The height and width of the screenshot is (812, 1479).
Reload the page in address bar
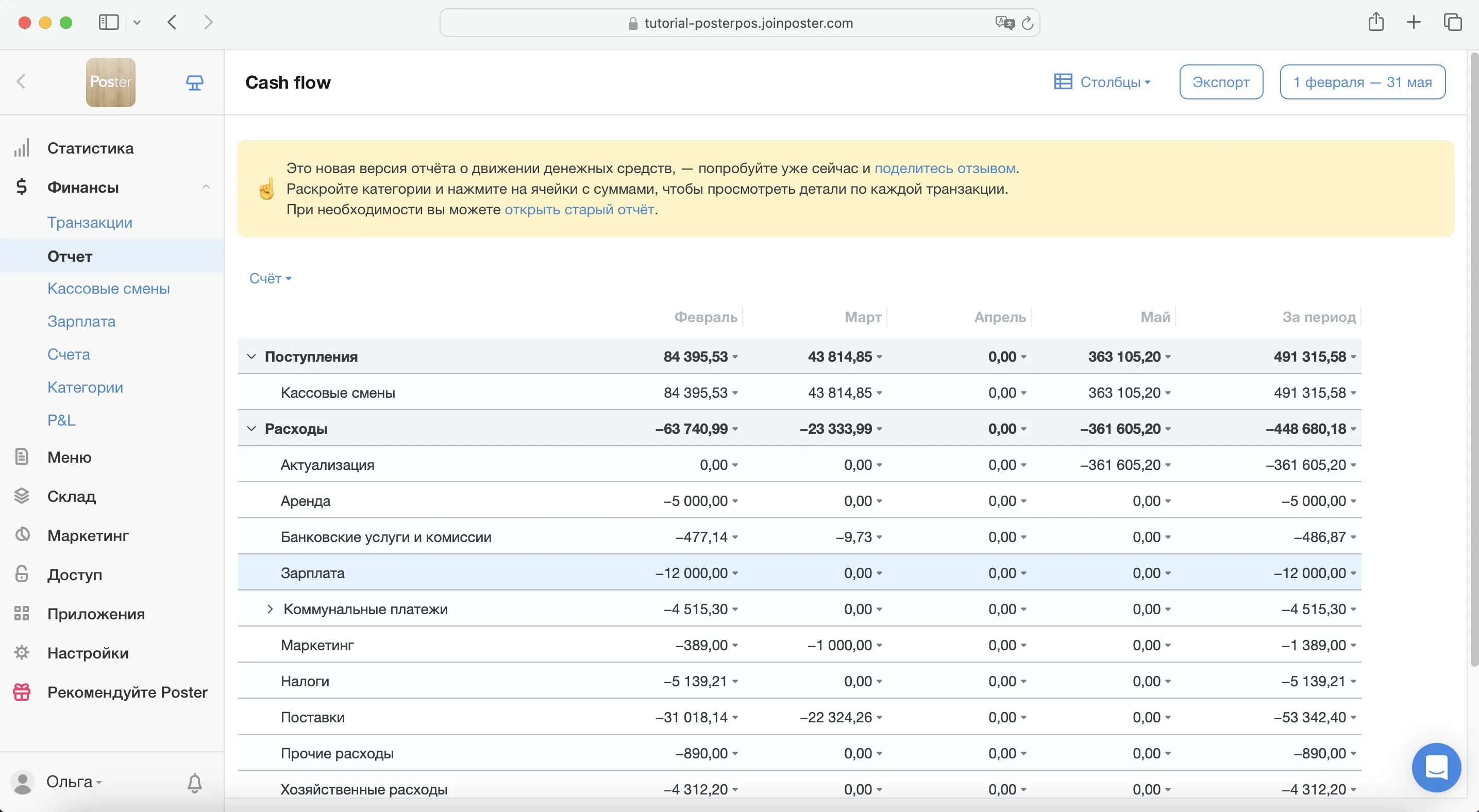point(1027,23)
